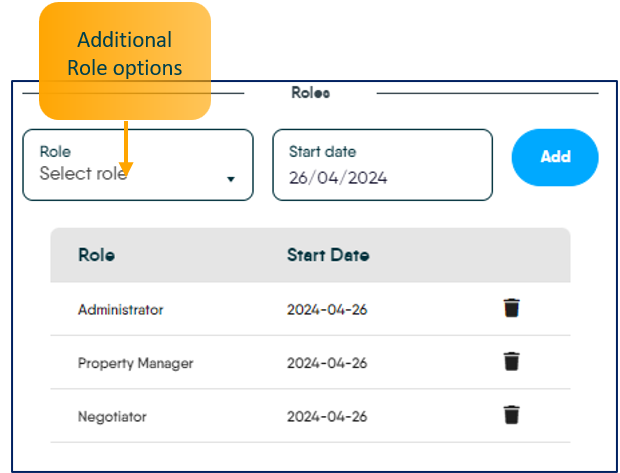620x473 pixels.
Task: Select the Negotiator row name
Action: [111, 416]
